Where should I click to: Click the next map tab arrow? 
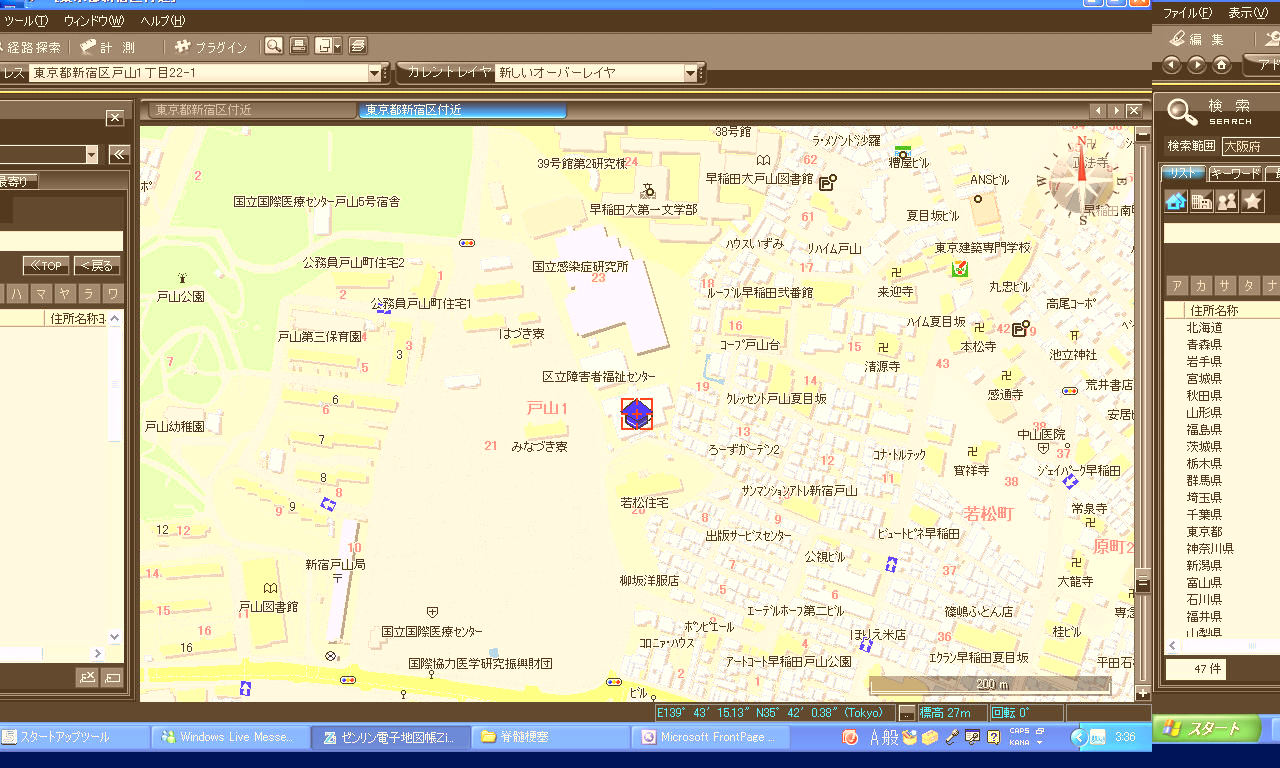tap(1115, 110)
